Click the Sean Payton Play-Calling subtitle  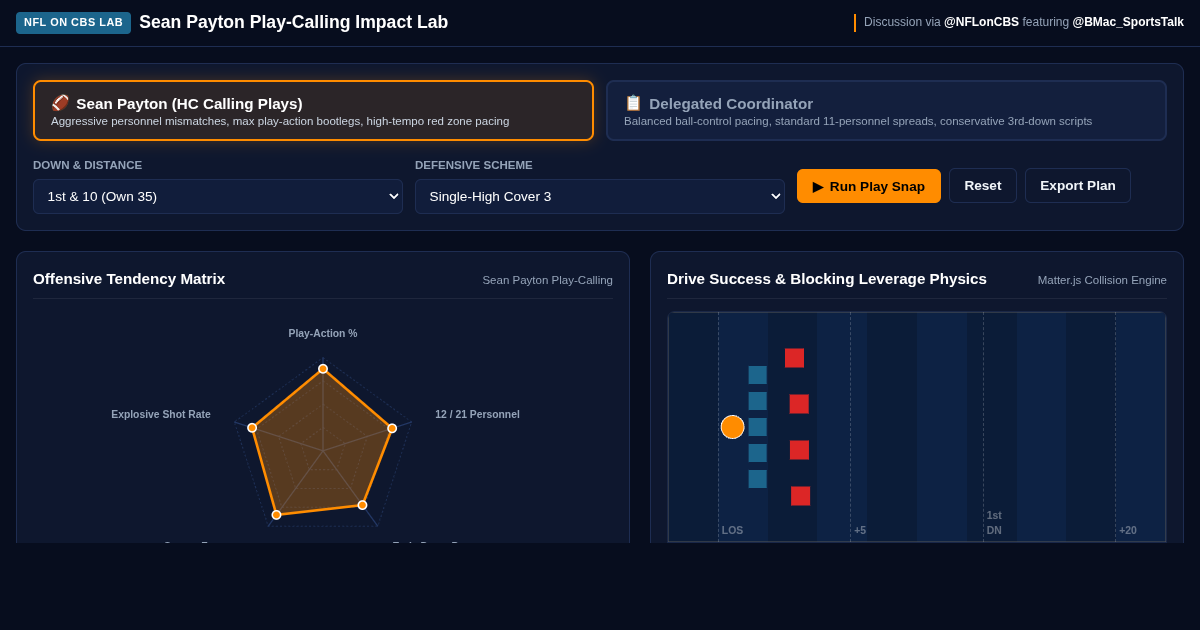pyautogui.click(x=547, y=280)
